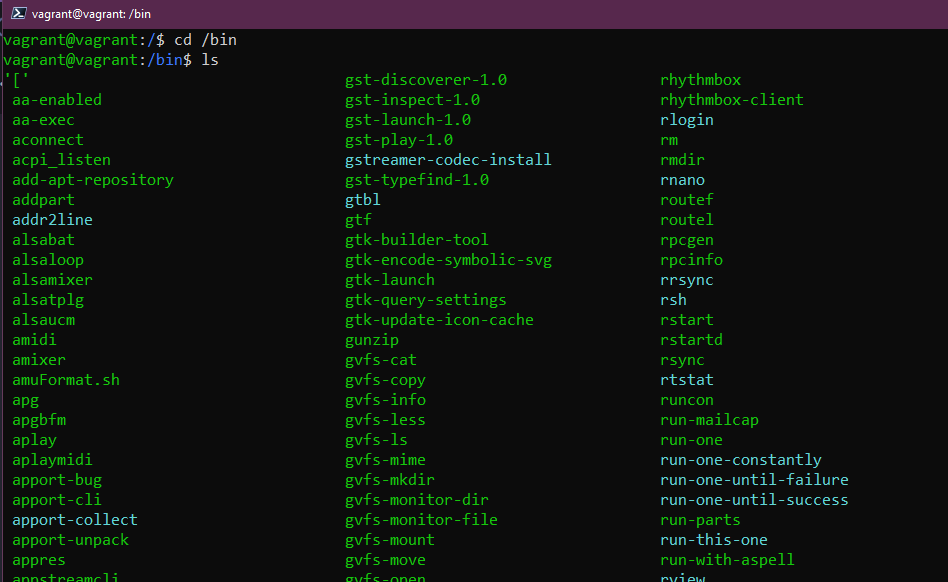
Task: Select the apport-collect entry
Action: coord(74,519)
